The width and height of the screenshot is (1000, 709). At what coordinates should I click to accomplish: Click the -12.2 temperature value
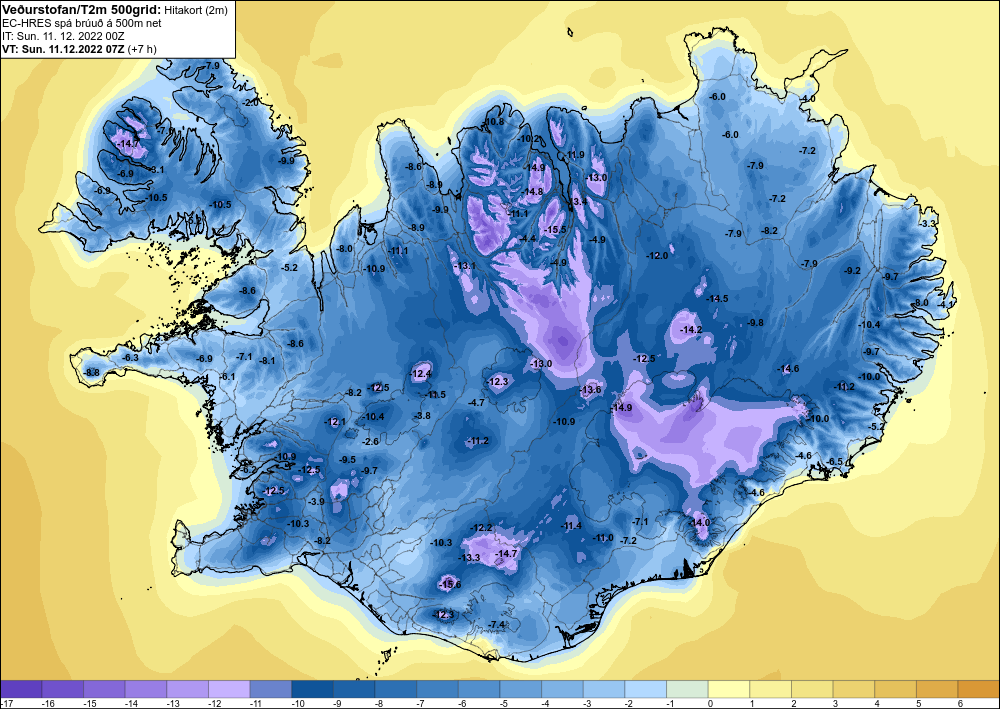point(482,528)
